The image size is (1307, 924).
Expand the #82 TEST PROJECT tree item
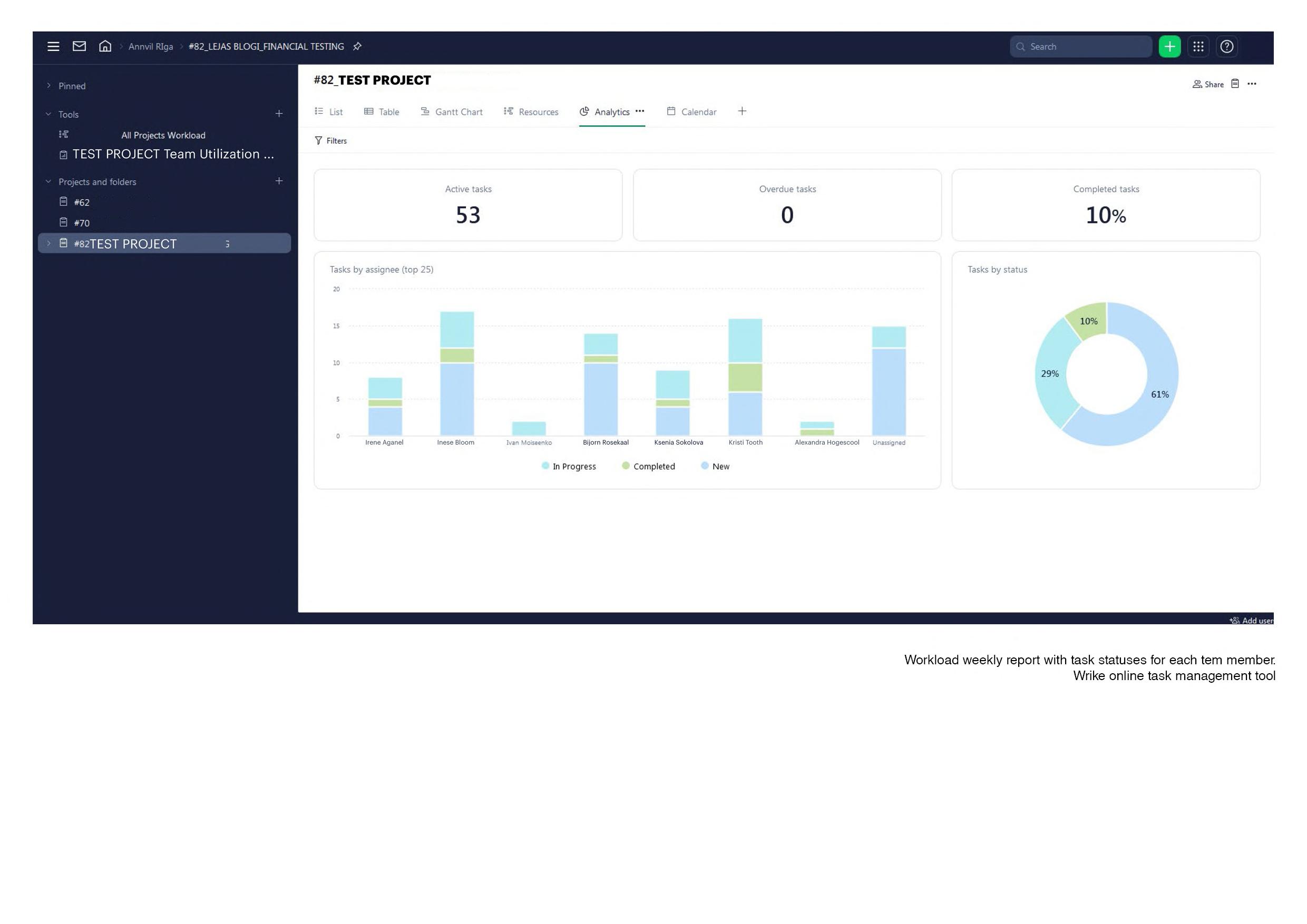click(x=49, y=243)
